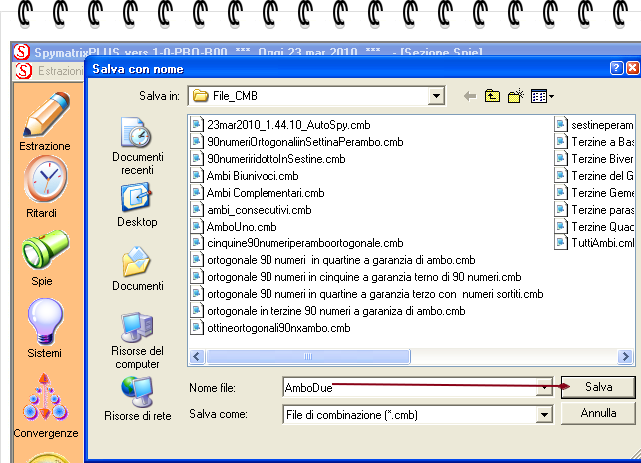Open the Spie flashlight tool
Image resolution: width=641 pixels, height=463 pixels.
click(x=42, y=255)
